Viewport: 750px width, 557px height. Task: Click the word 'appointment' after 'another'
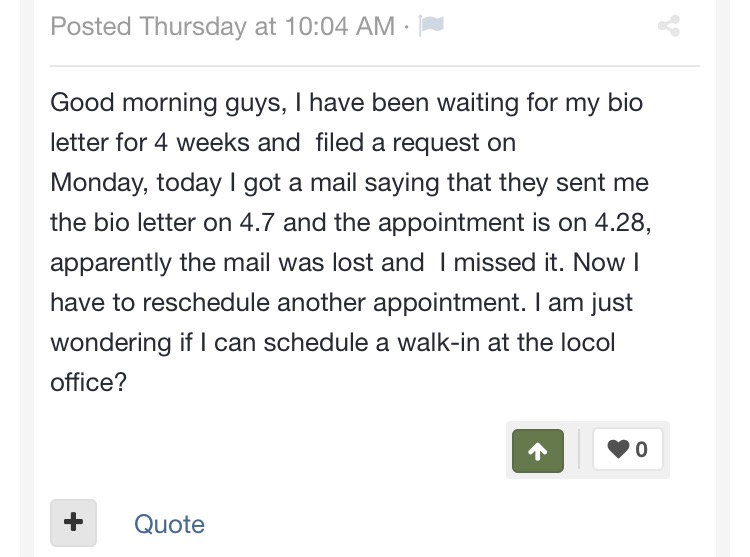pos(447,303)
